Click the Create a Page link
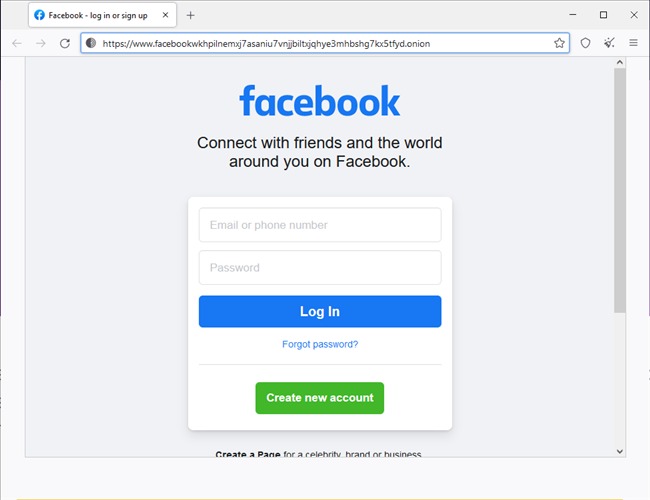 [x=248, y=454]
